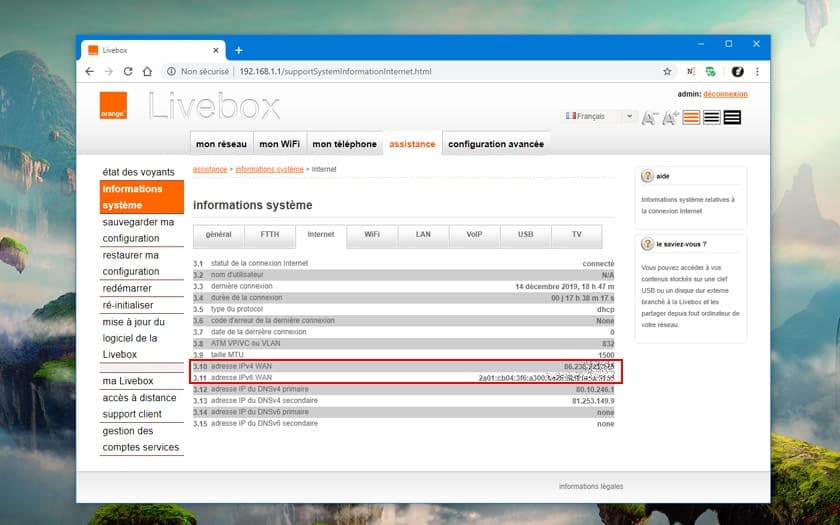Switch to the général information tab

tap(219, 235)
